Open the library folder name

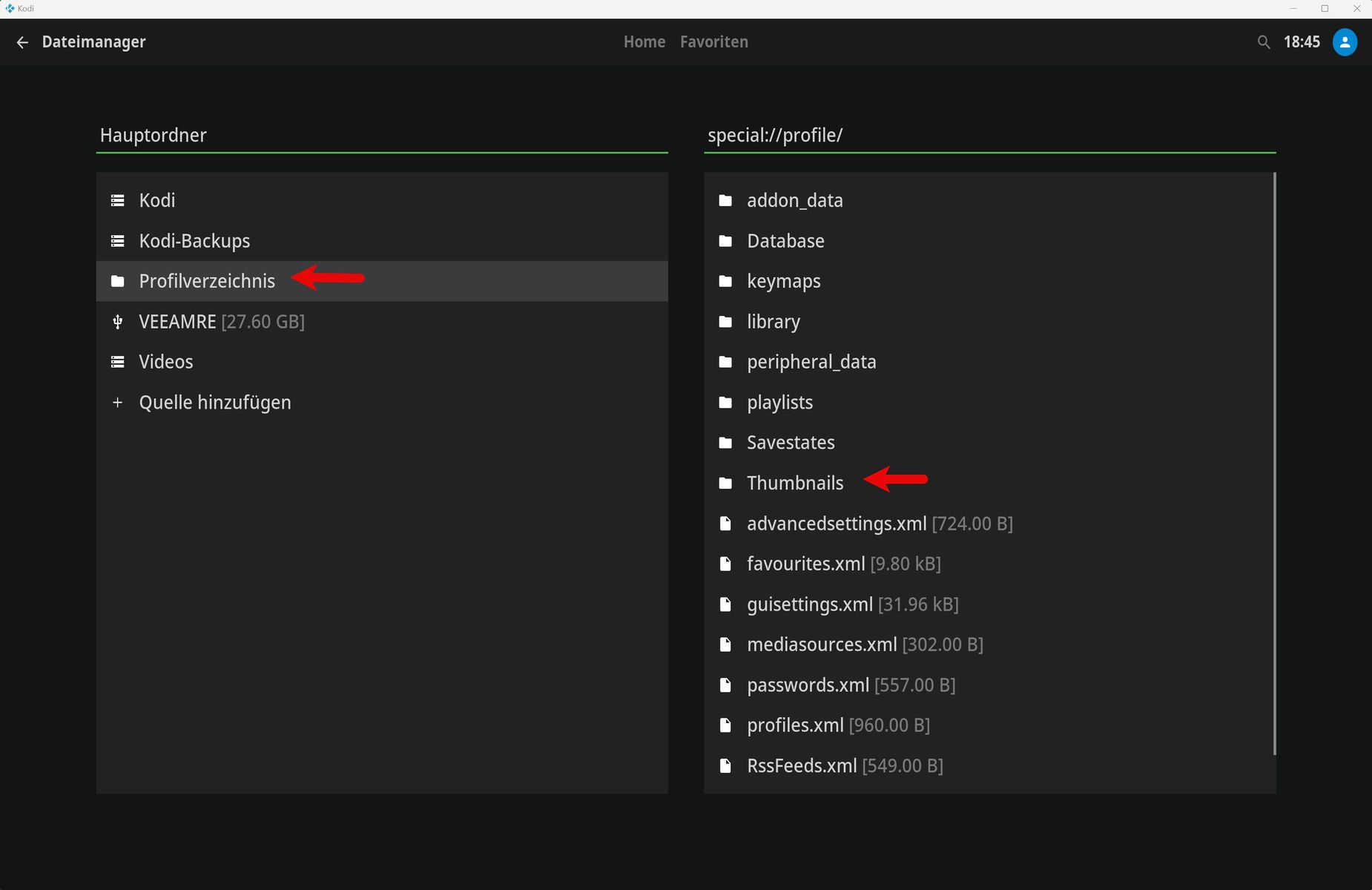pos(774,322)
